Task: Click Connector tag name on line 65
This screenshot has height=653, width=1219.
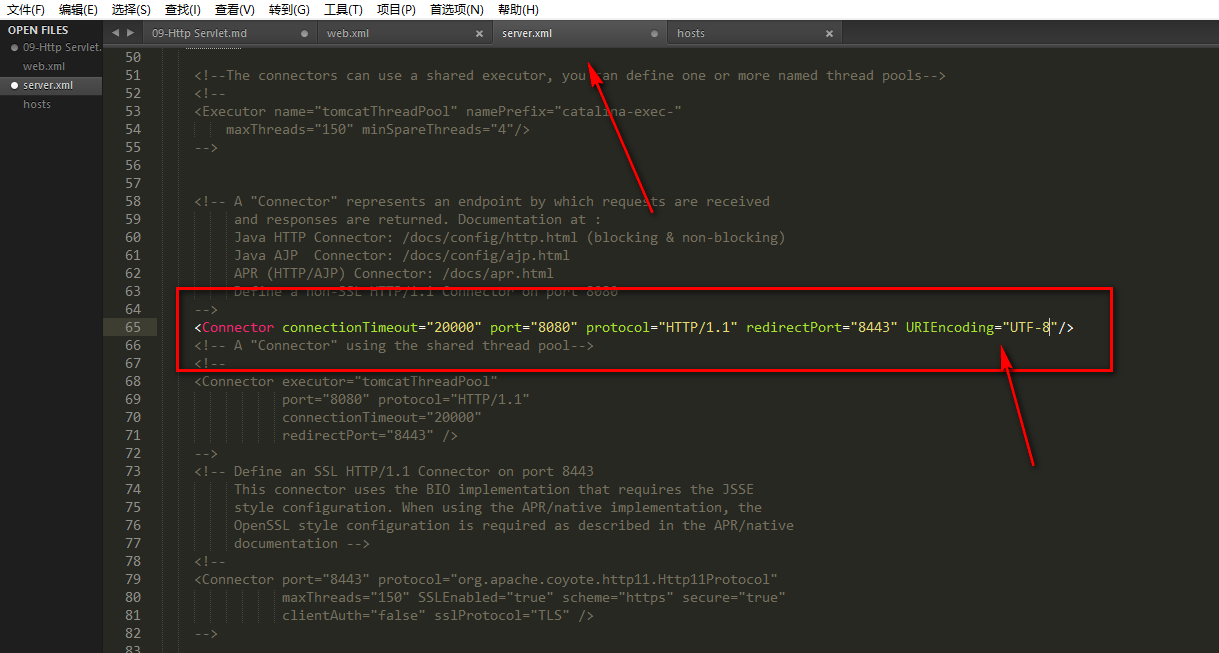Action: 238,327
